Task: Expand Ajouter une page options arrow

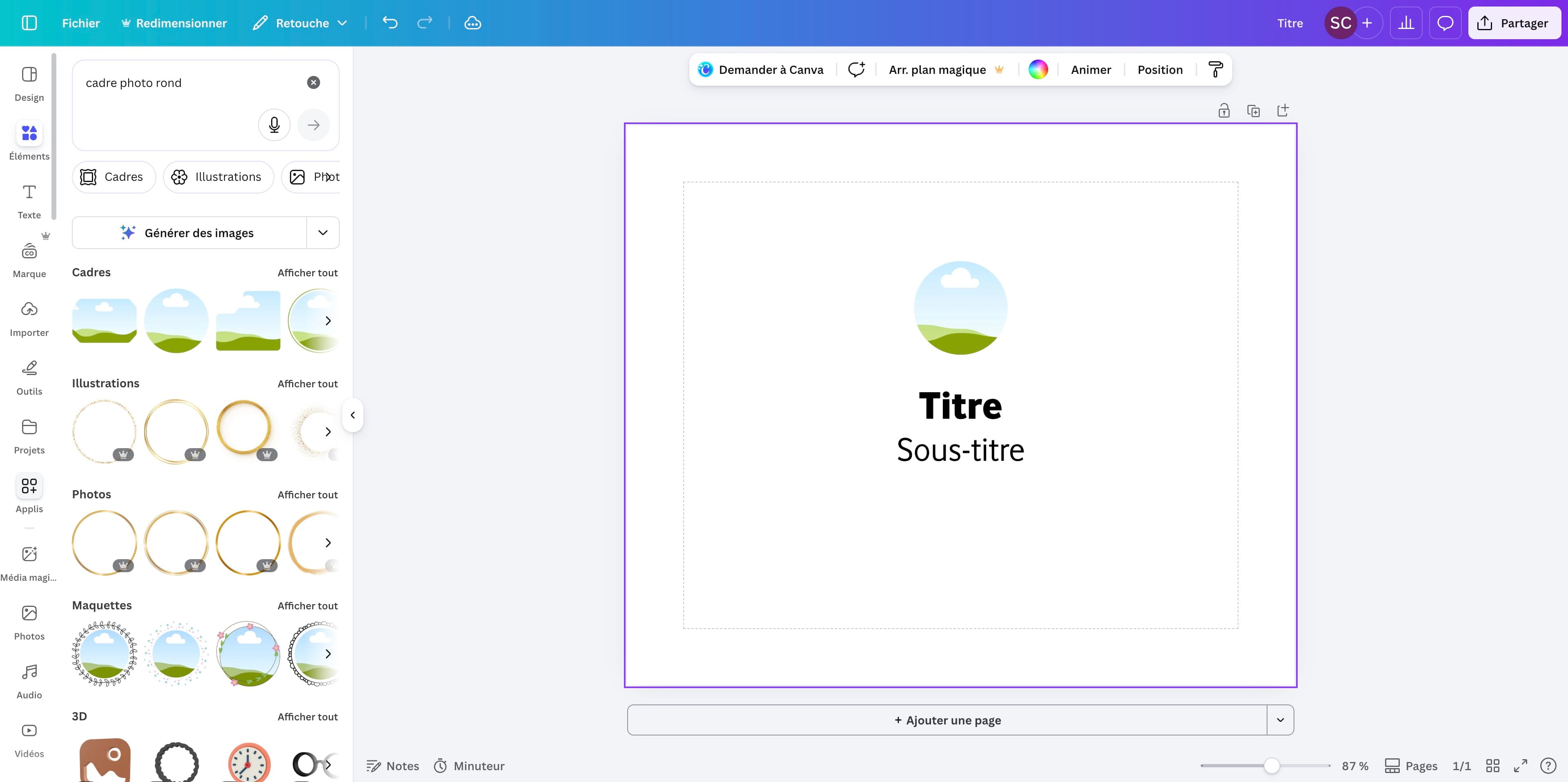Action: pyautogui.click(x=1281, y=720)
